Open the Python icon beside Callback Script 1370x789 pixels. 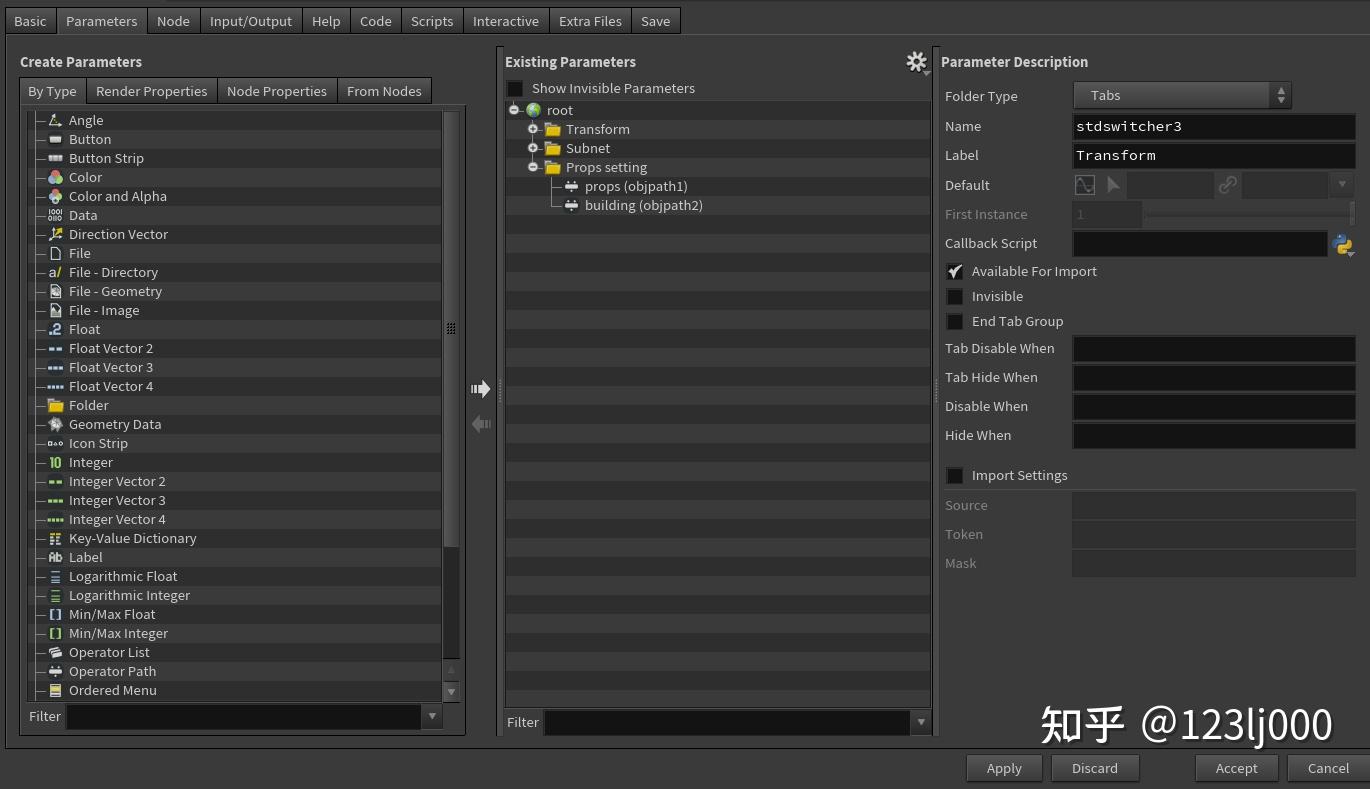tap(1343, 243)
